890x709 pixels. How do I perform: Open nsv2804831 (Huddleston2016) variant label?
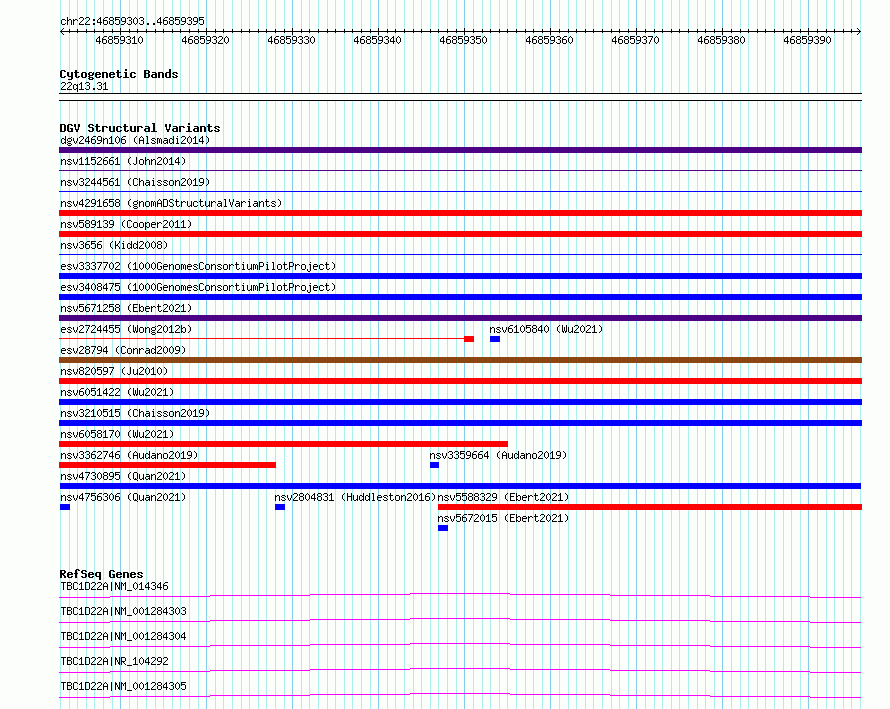(x=355, y=497)
